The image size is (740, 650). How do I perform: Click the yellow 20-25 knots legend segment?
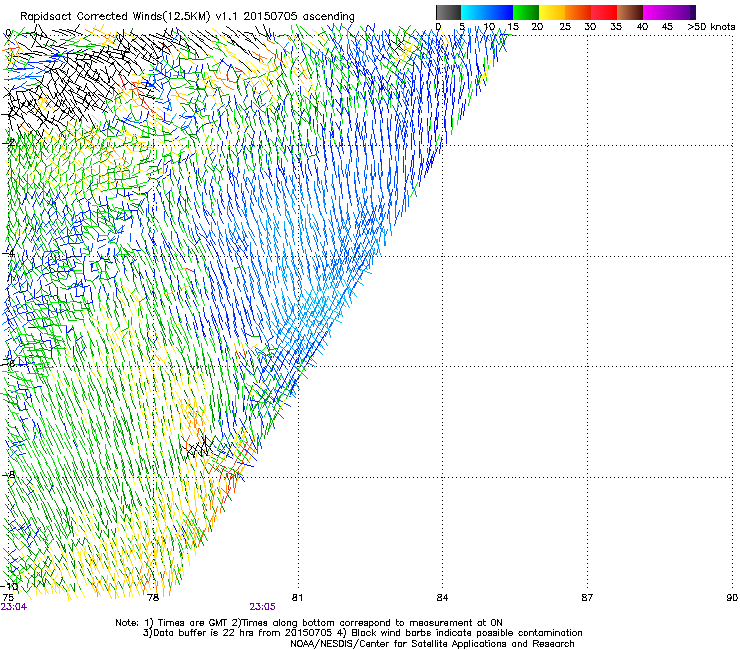pyautogui.click(x=552, y=12)
